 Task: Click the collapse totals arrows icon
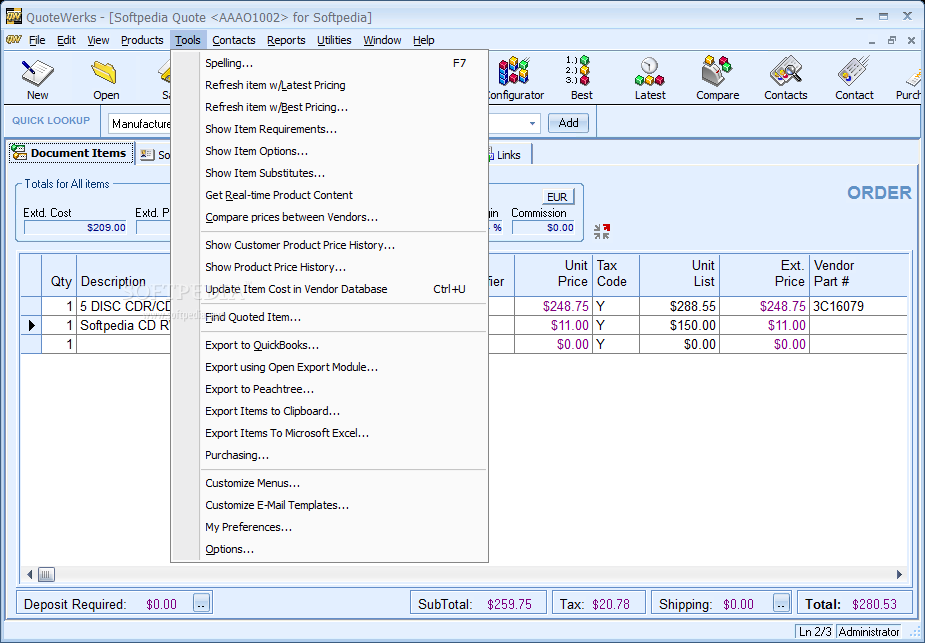point(602,231)
